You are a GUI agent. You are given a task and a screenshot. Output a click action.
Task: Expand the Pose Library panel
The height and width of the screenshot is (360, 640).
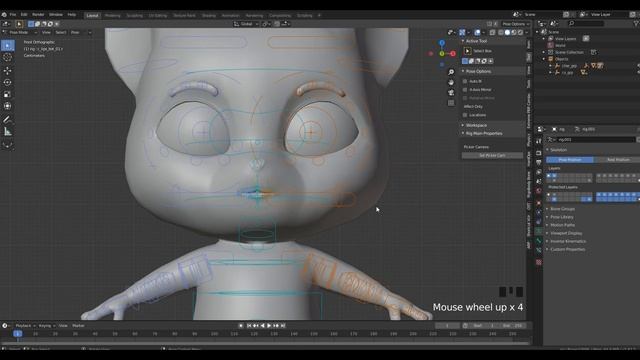pos(562,217)
